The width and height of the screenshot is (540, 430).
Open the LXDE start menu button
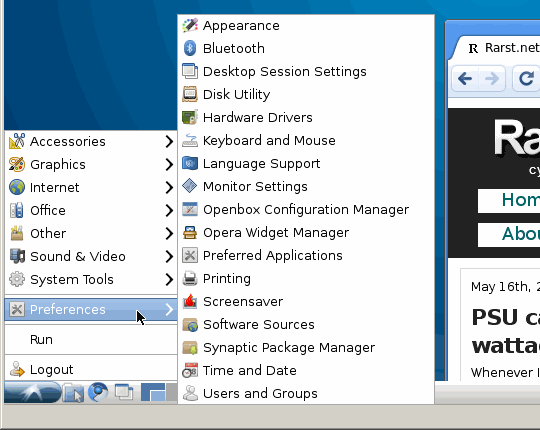[x=33, y=392]
